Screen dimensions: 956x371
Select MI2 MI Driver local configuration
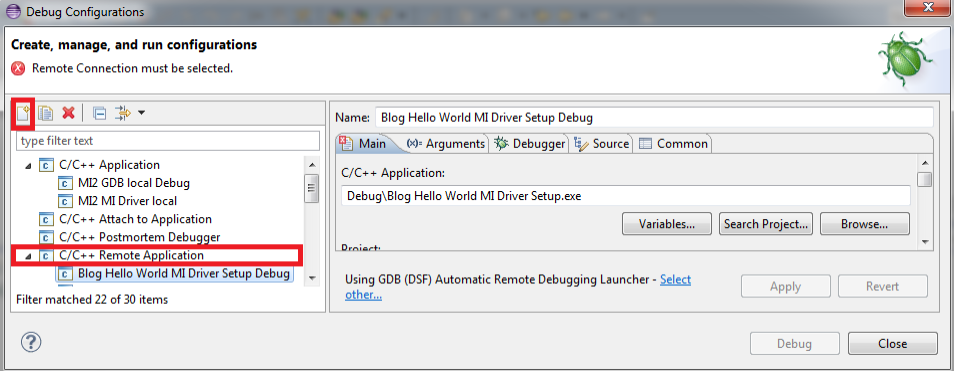[x=127, y=200]
